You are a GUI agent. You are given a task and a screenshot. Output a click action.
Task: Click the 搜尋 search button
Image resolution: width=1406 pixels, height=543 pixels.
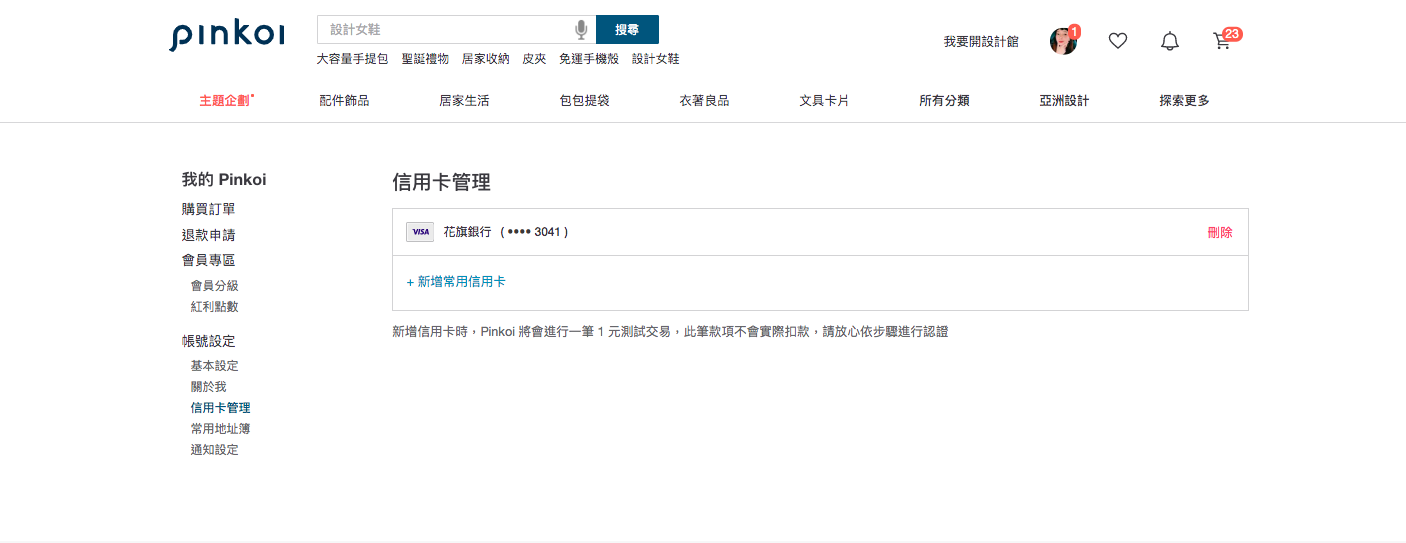(627, 30)
